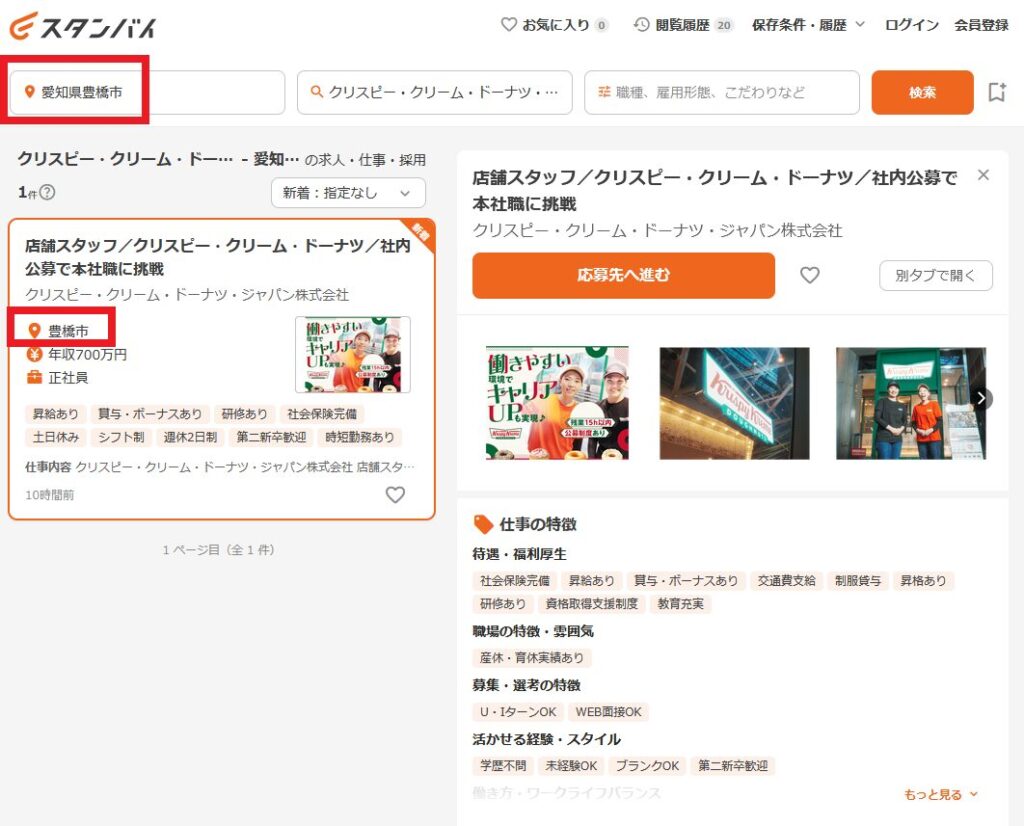
Task: Click the bookmark save-search icon beside 検索
Action: [x=996, y=93]
